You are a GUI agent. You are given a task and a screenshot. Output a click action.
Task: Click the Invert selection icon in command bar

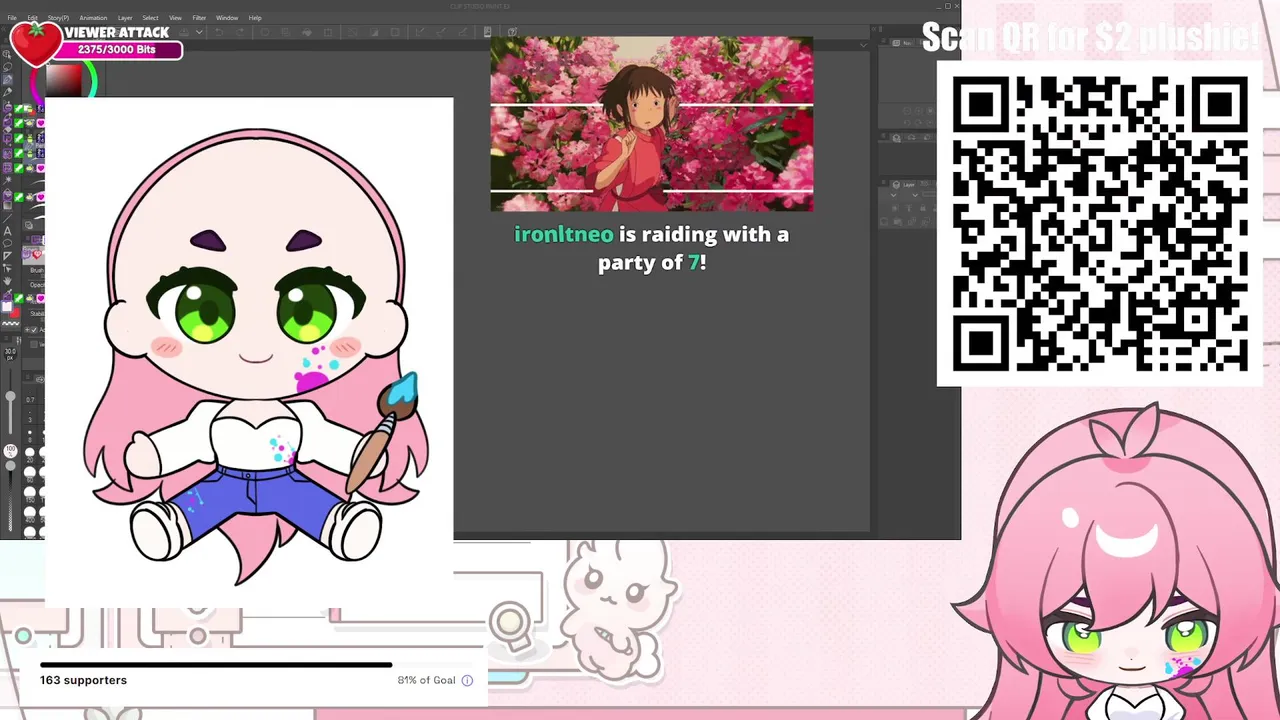tap(373, 32)
